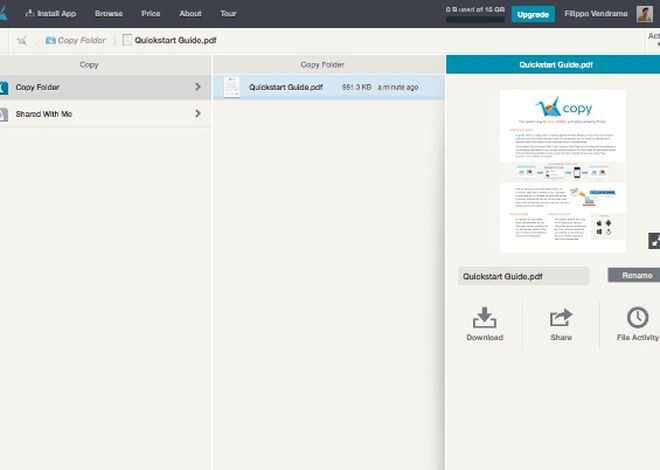Click the 'a minute ago' timestamp

(398, 87)
